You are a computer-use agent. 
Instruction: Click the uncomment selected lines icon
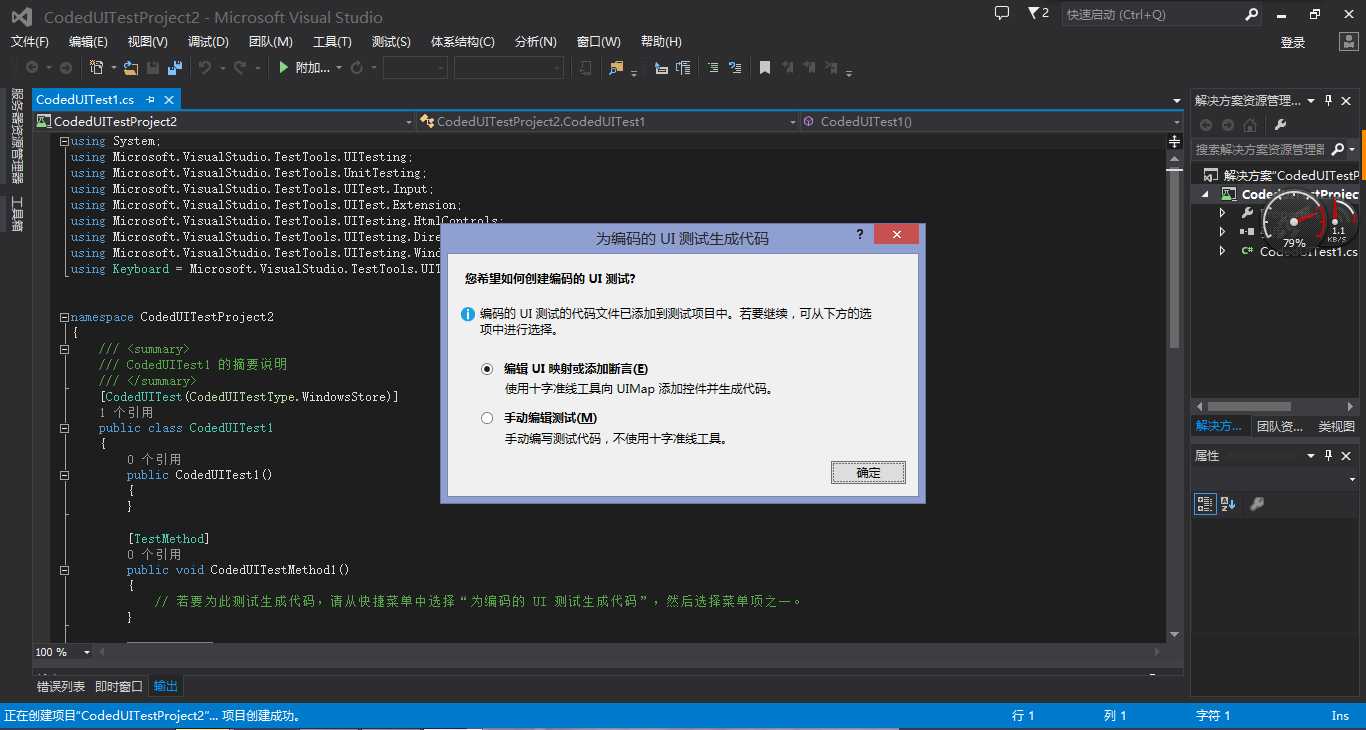735,67
